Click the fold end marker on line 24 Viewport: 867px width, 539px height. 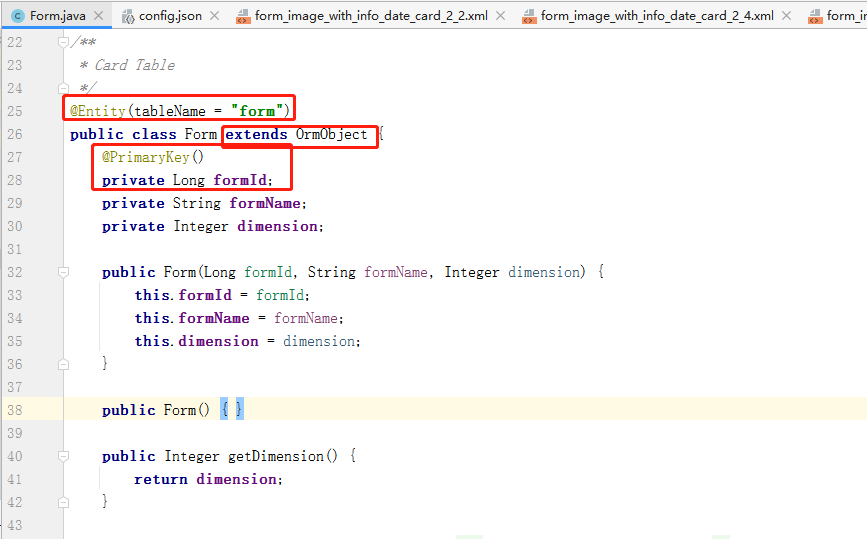tap(64, 88)
